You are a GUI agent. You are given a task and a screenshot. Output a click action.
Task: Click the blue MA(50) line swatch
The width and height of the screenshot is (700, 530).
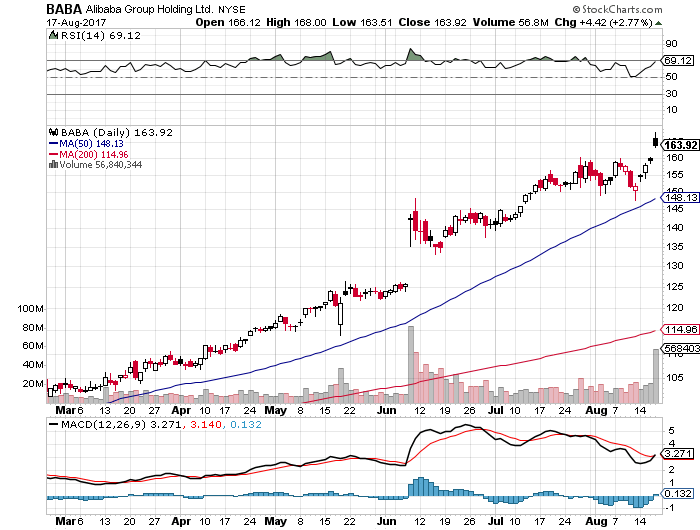(x=53, y=144)
